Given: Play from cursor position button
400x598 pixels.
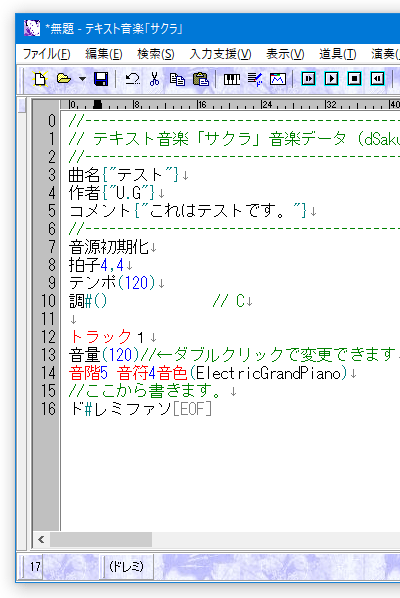Looking at the screenshot, I should click(x=308, y=79).
